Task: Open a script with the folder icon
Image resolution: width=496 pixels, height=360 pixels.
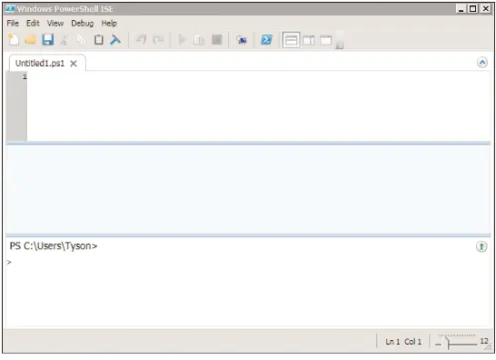Action: pos(30,40)
